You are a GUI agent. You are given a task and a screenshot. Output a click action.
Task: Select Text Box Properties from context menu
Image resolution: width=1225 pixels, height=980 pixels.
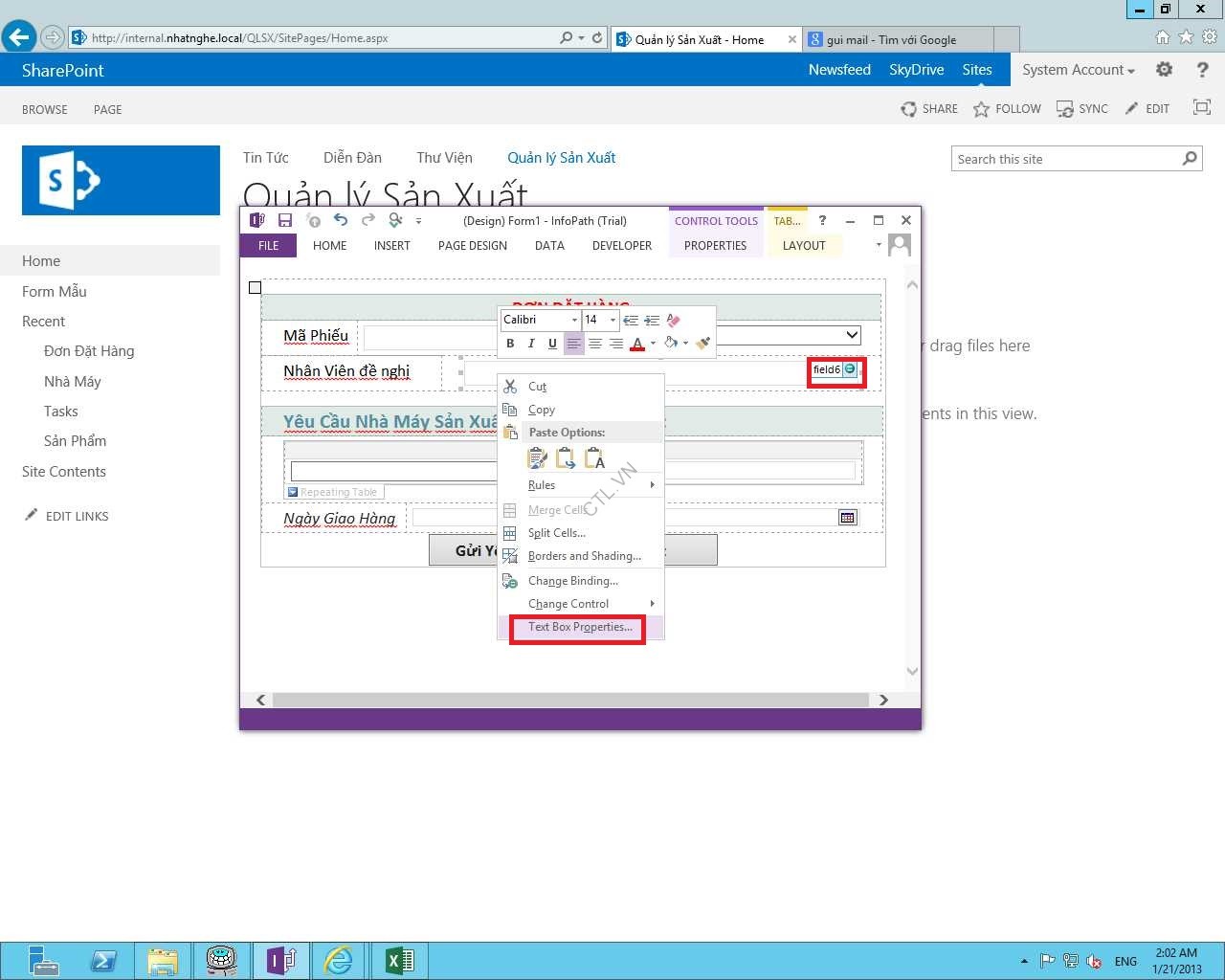[x=580, y=628]
